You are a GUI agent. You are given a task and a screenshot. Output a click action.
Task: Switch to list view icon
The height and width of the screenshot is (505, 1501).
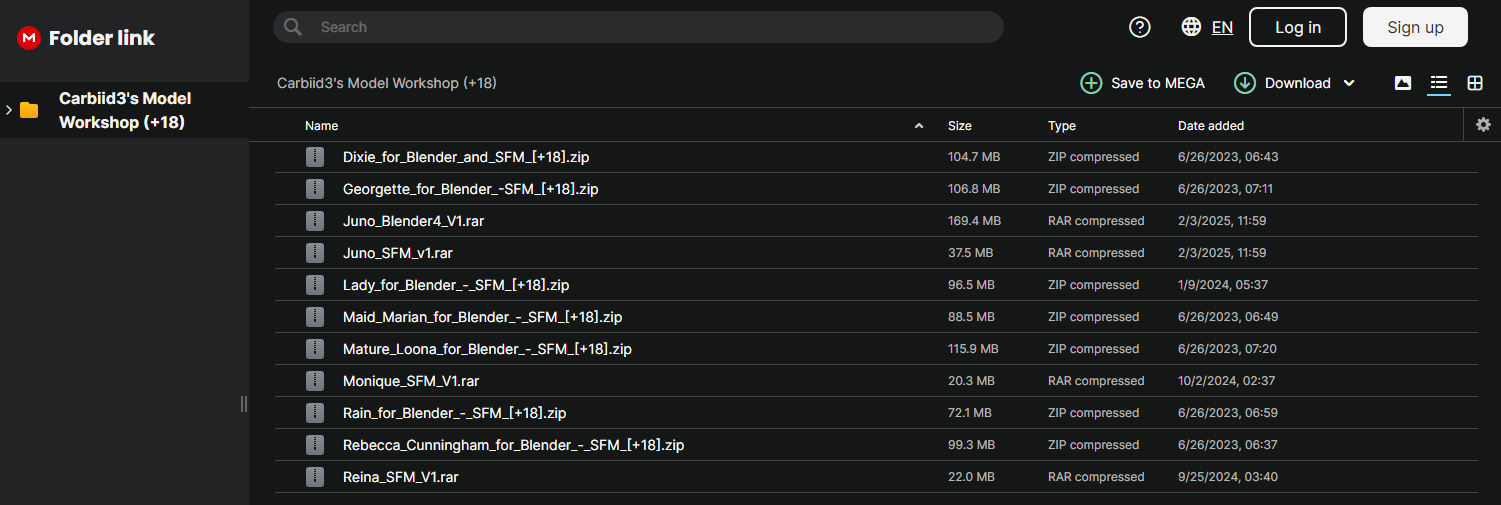pos(1439,83)
